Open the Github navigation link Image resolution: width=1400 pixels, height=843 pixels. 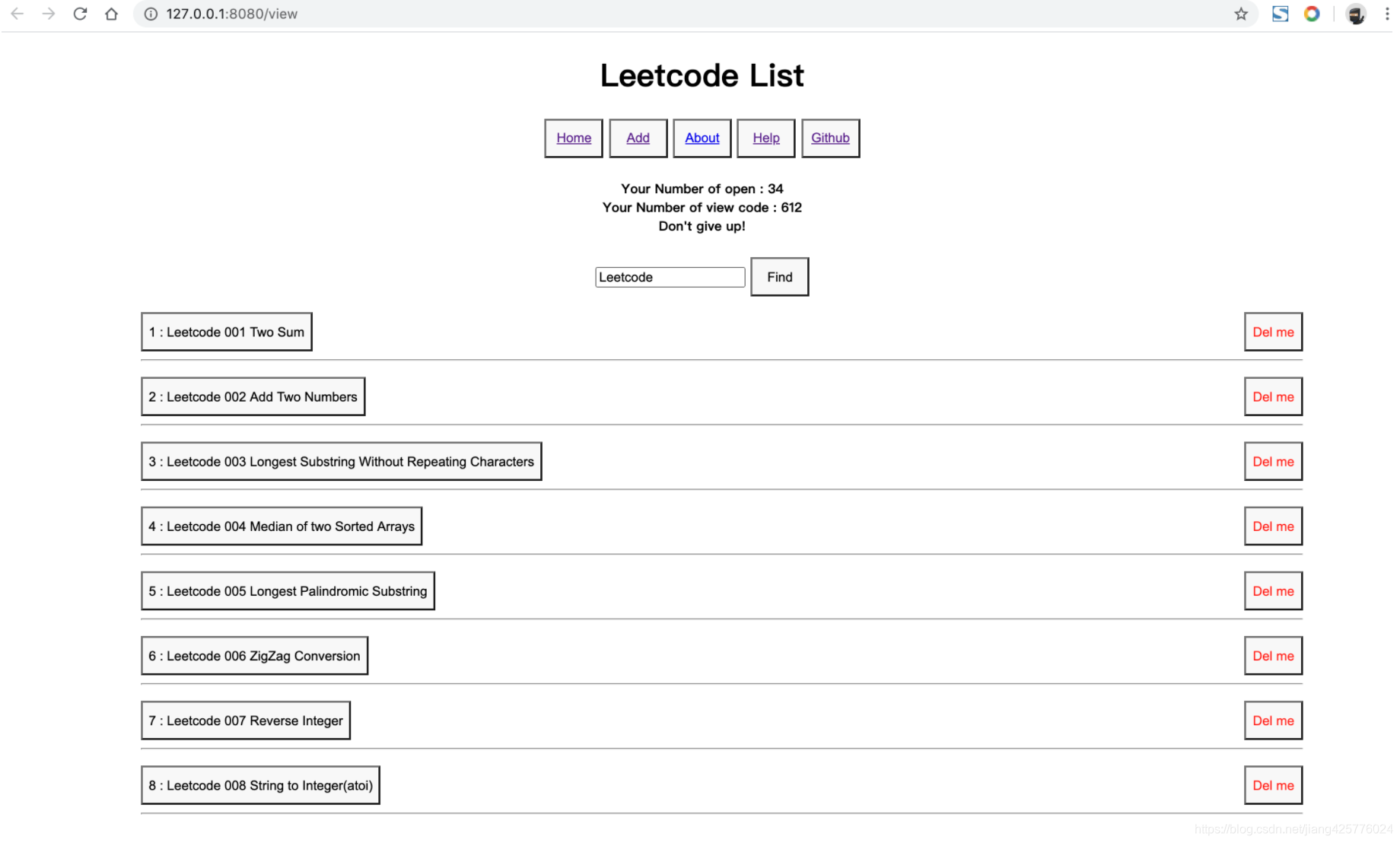(x=830, y=138)
